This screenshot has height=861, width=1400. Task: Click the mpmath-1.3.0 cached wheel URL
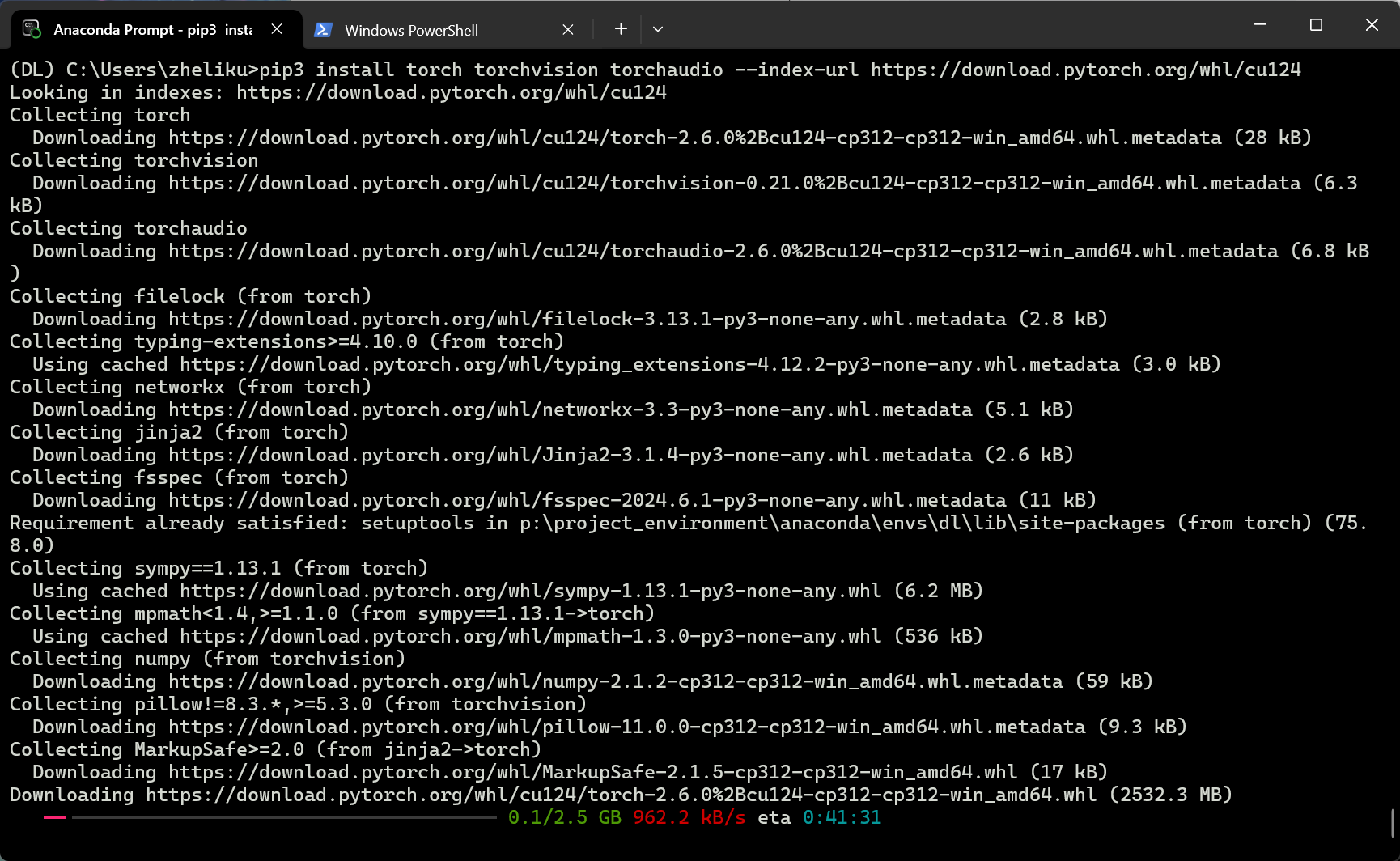click(531, 636)
